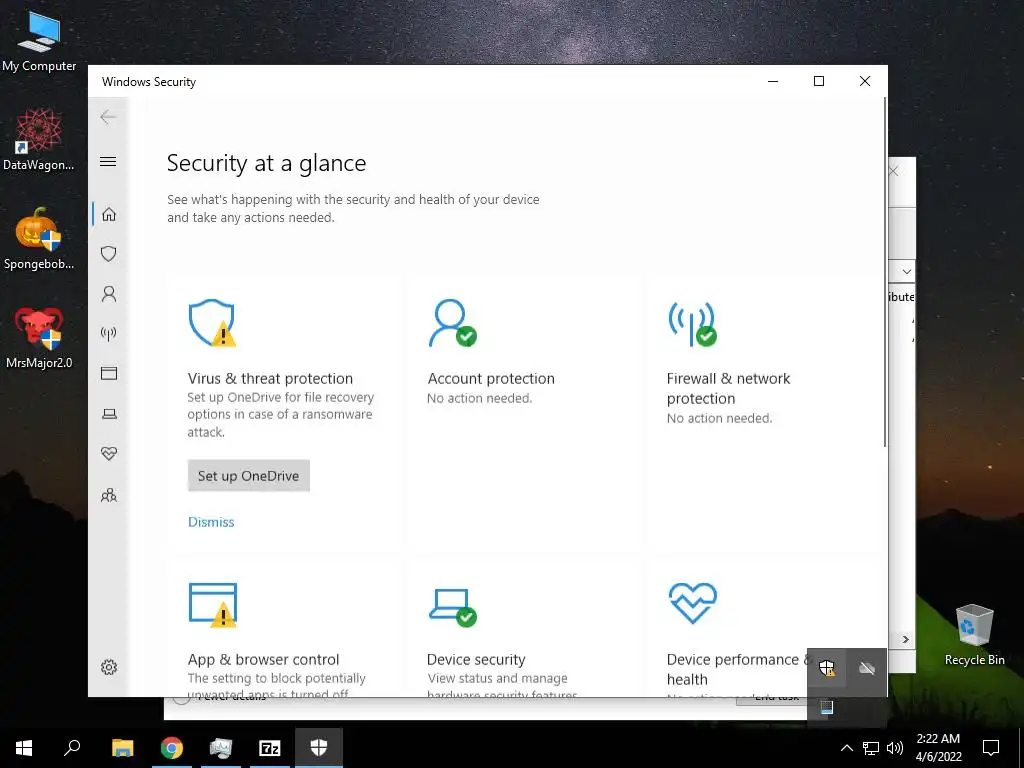This screenshot has height=768, width=1024.
Task: Open Device security heading
Action: point(476,659)
